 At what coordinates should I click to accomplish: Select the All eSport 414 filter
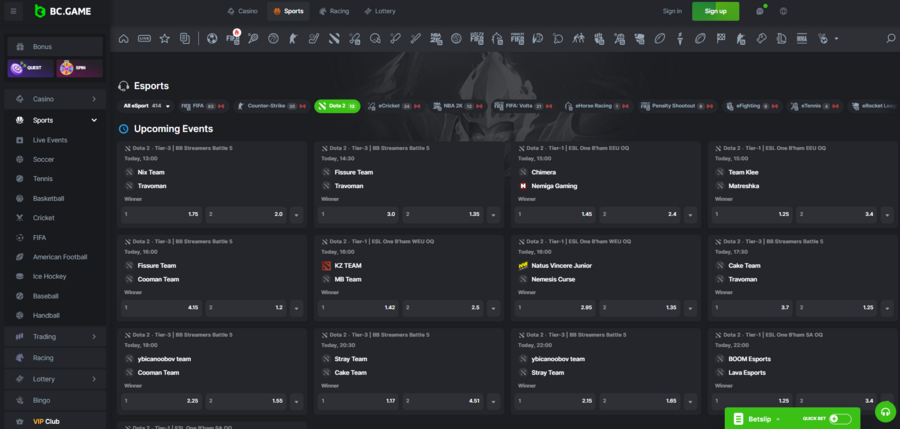pos(146,106)
